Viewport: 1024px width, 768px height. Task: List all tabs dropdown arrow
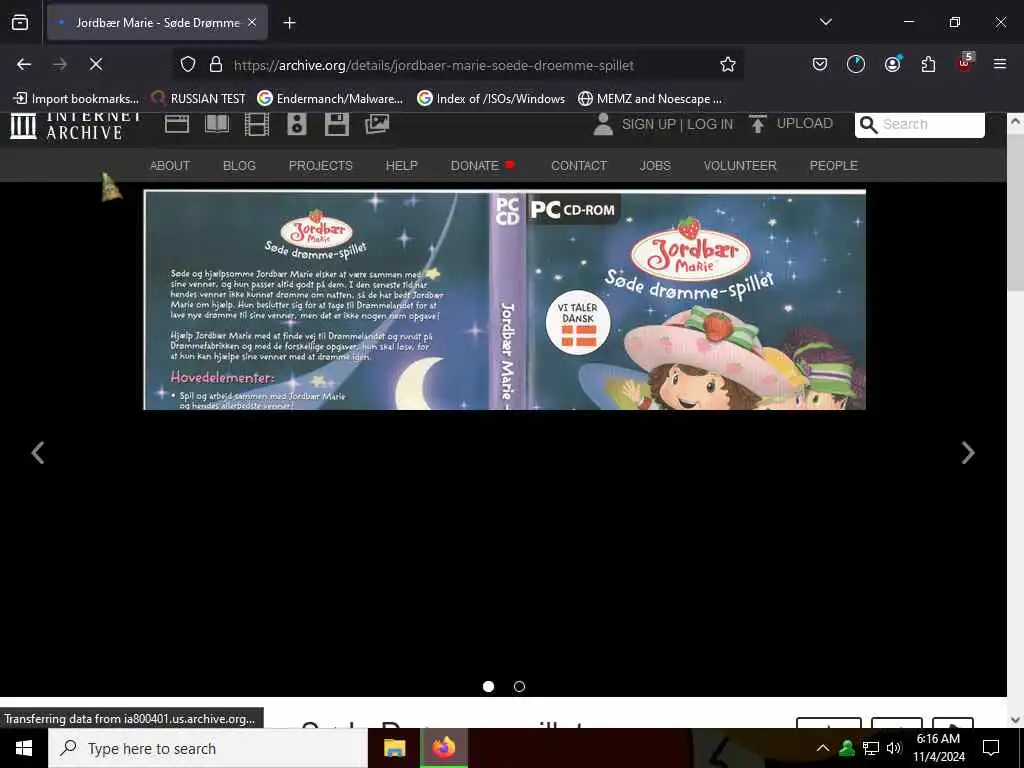click(x=825, y=22)
